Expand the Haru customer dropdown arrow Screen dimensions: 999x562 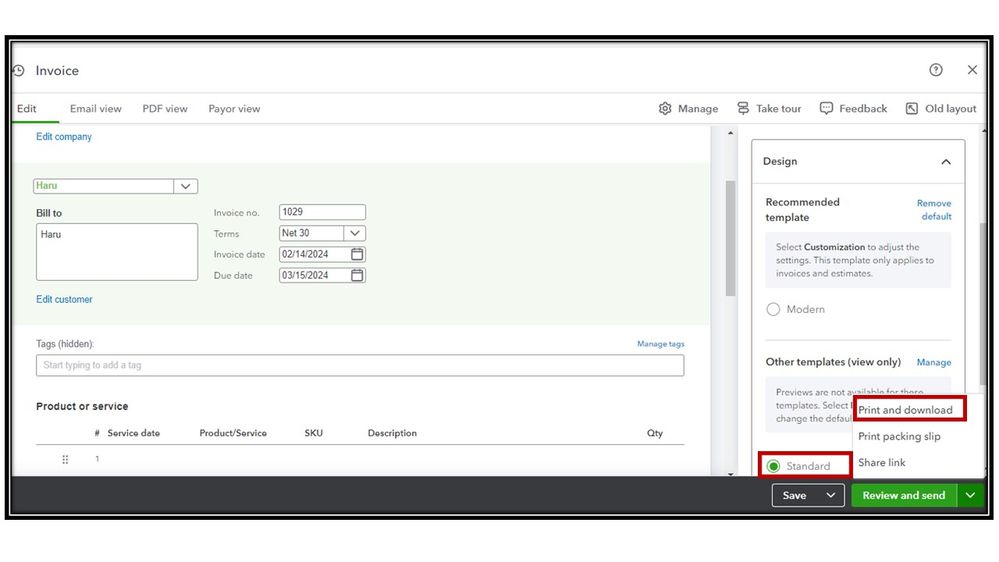[x=185, y=186]
